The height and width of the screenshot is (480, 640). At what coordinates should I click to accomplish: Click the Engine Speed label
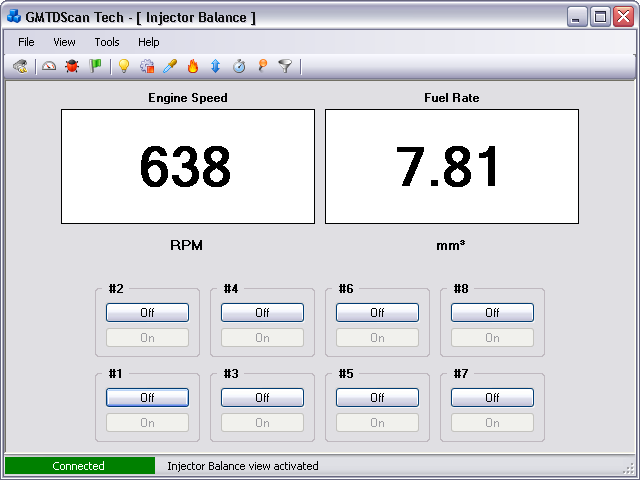pos(188,98)
